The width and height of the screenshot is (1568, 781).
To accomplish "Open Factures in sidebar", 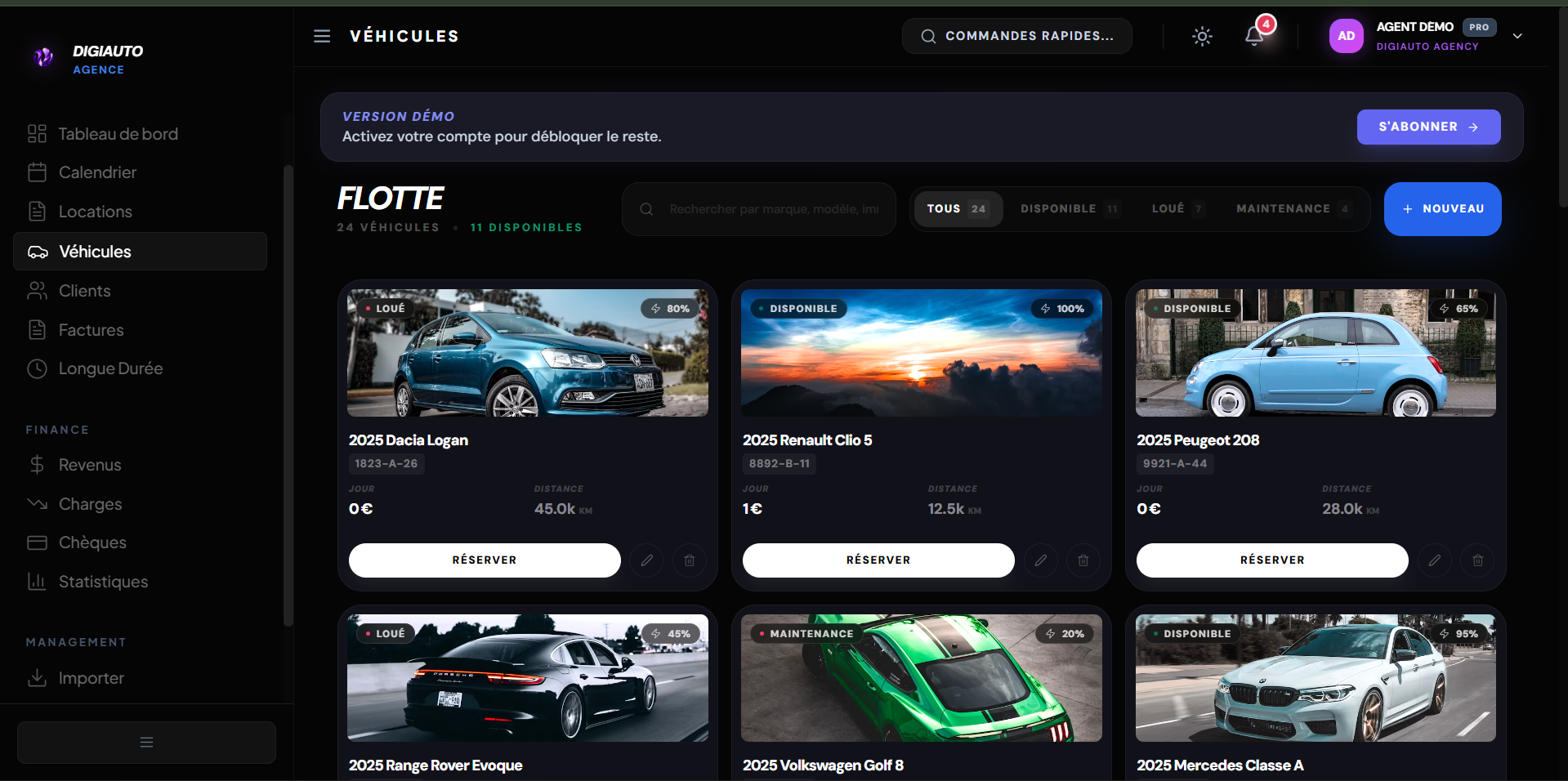I will click(140, 330).
